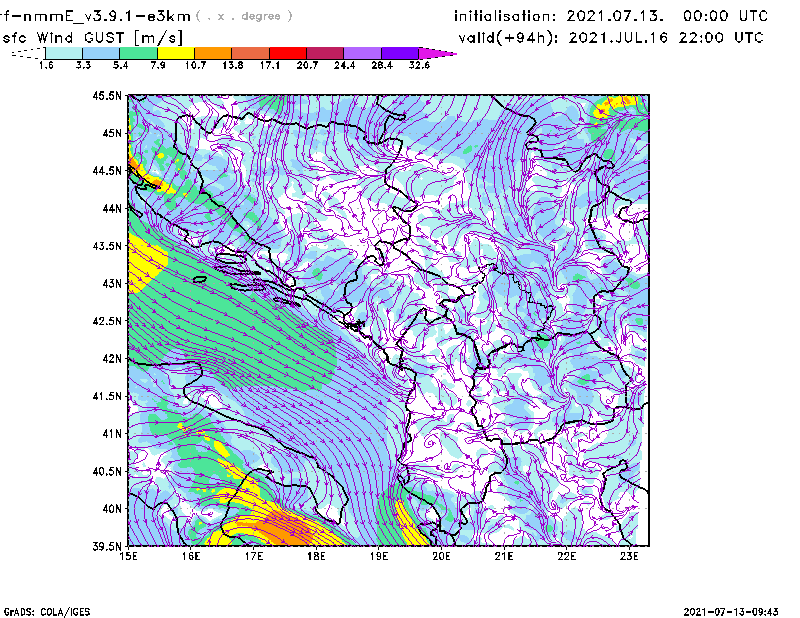Click the legend value 28.4

382,65
